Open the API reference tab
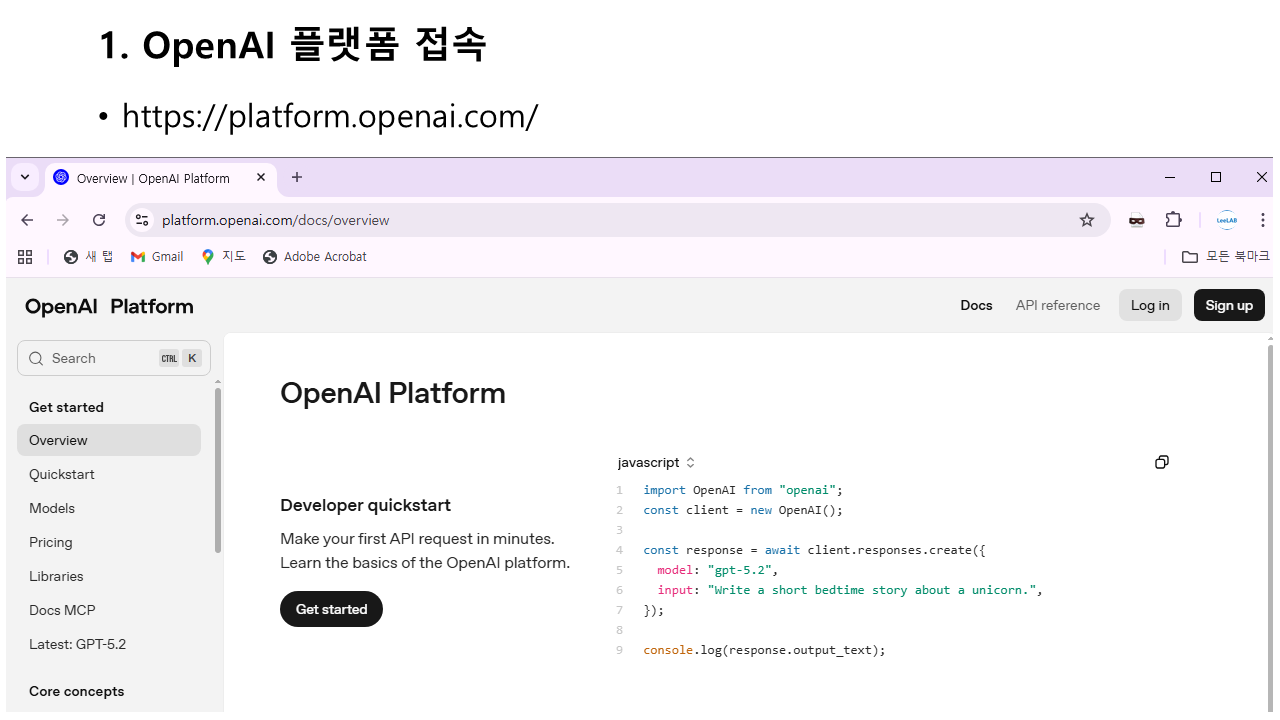Viewport: 1280px width, 720px height. click(1057, 305)
